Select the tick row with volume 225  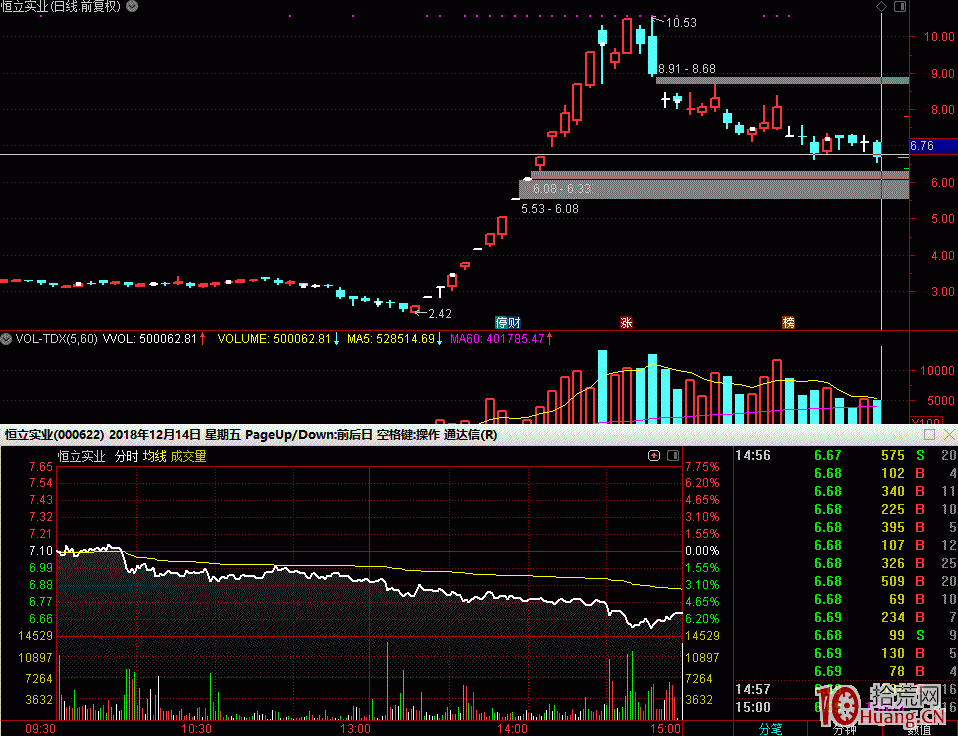tap(846, 509)
